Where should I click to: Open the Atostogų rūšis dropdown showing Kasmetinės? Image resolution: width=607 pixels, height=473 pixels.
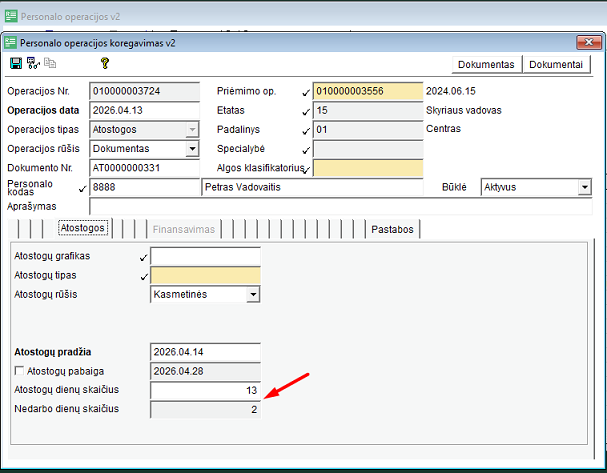pyautogui.click(x=253, y=295)
